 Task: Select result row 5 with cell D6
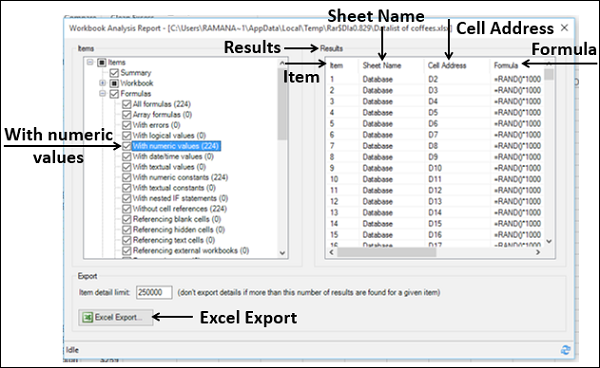tap(435, 124)
